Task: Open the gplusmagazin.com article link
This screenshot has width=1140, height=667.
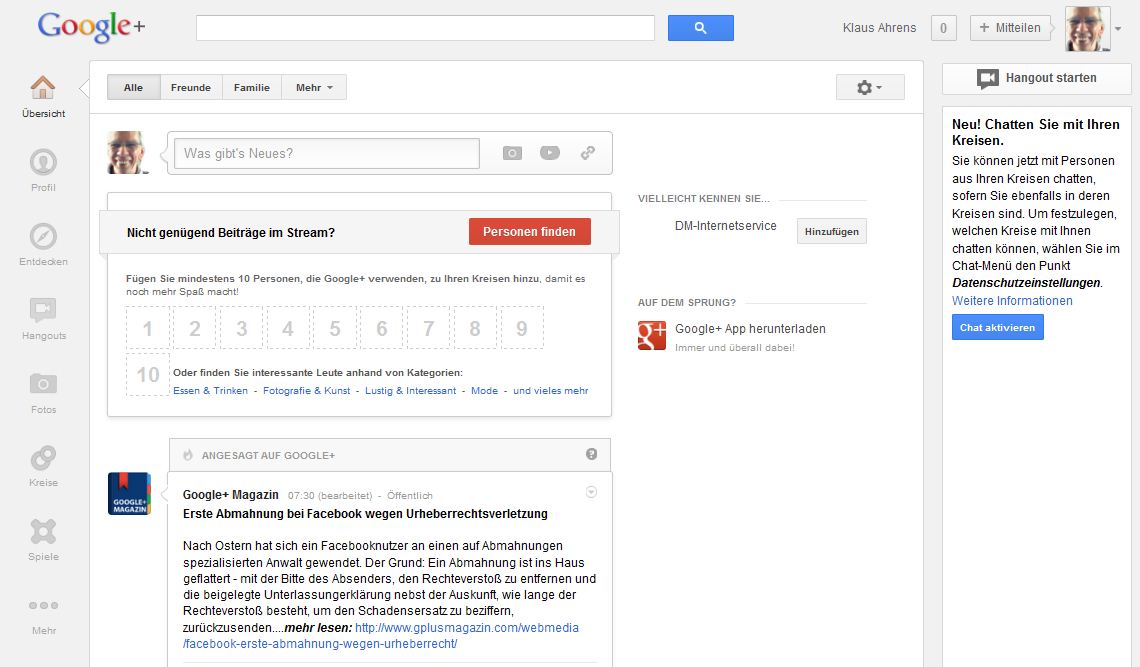Action: pyautogui.click(x=381, y=636)
